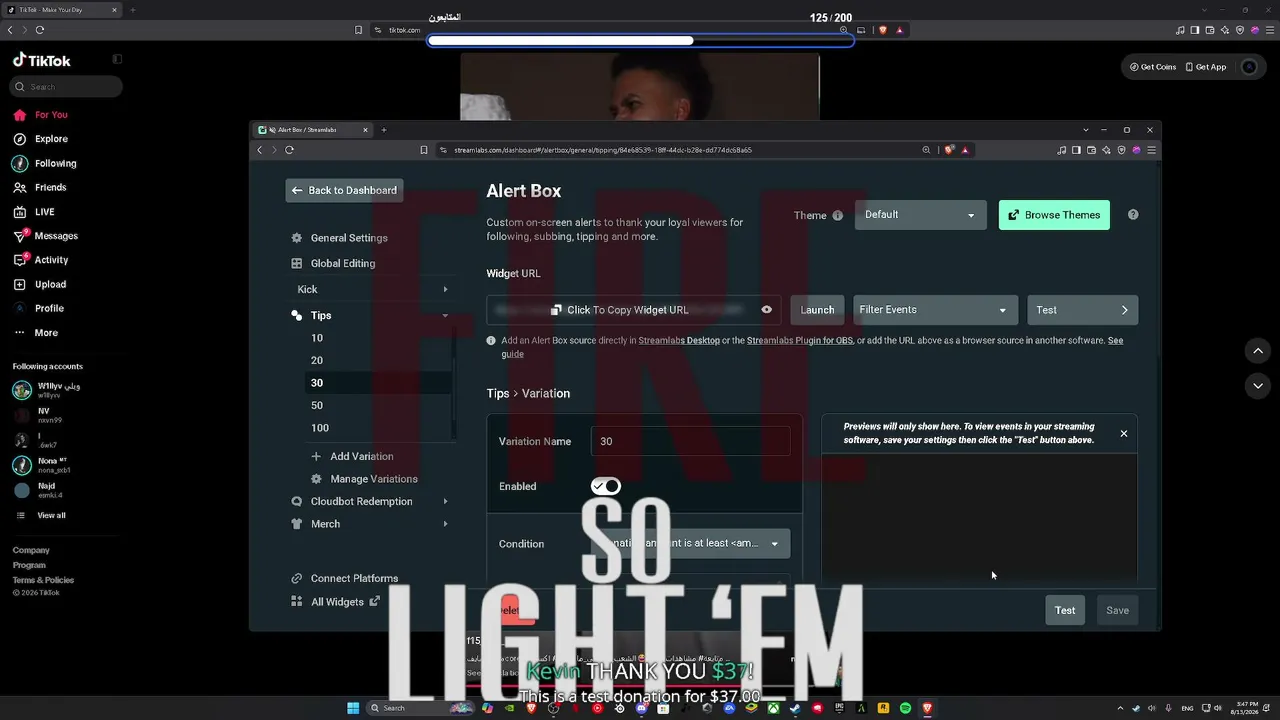
Task: Open TikTok For You feed
Action: (x=51, y=115)
